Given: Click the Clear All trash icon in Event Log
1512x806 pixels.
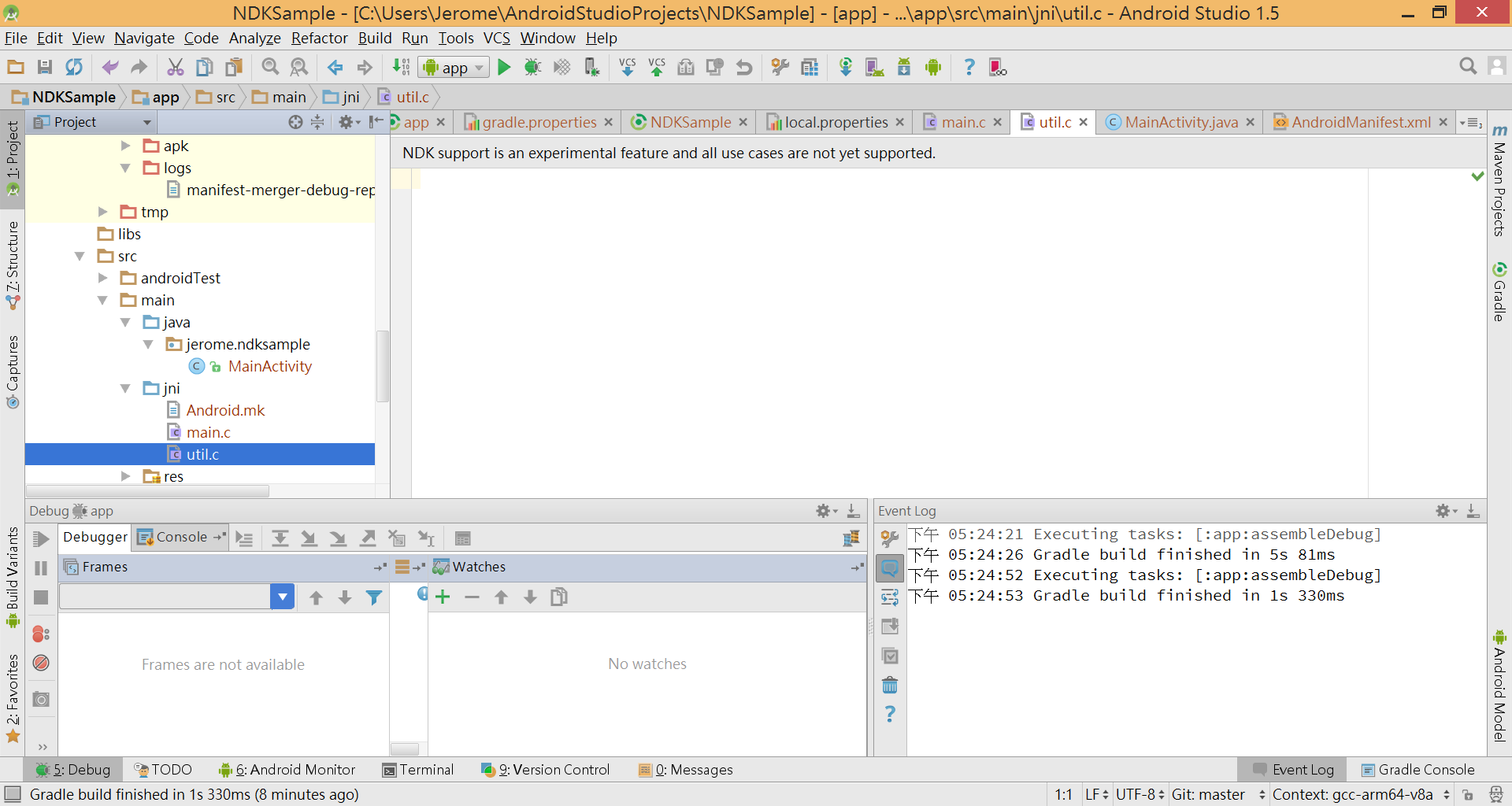Looking at the screenshot, I should click(890, 685).
